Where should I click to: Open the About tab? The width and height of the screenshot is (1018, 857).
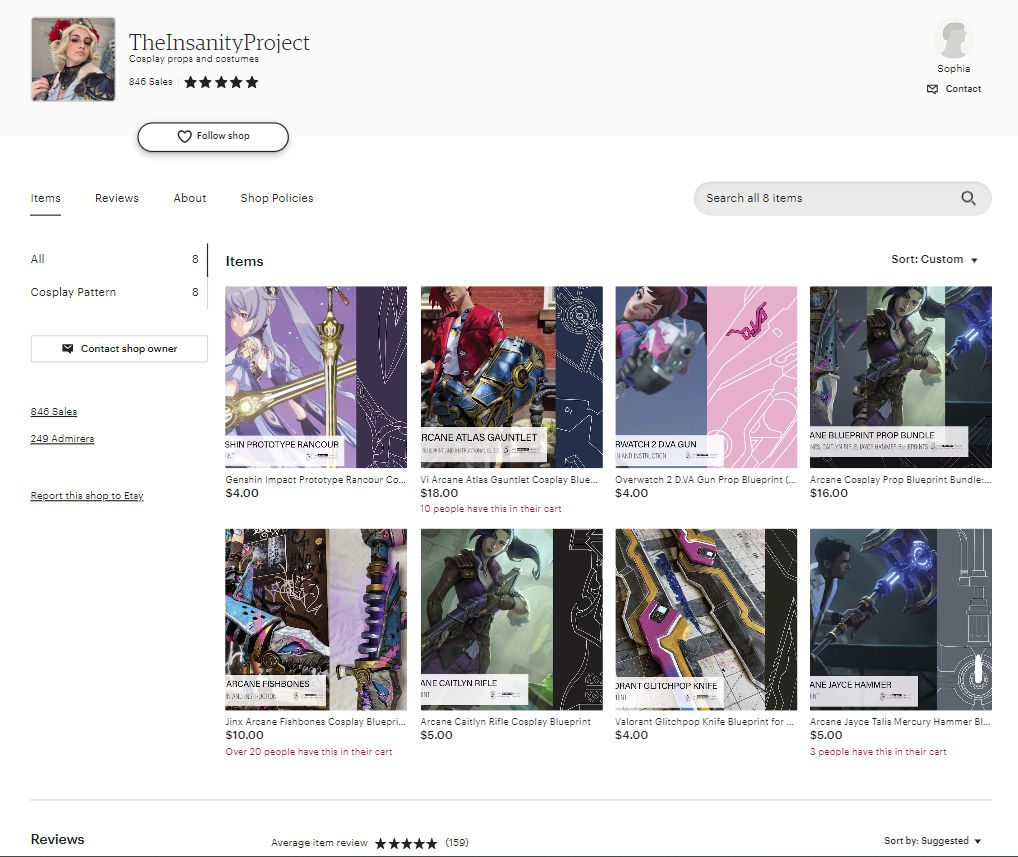click(190, 198)
